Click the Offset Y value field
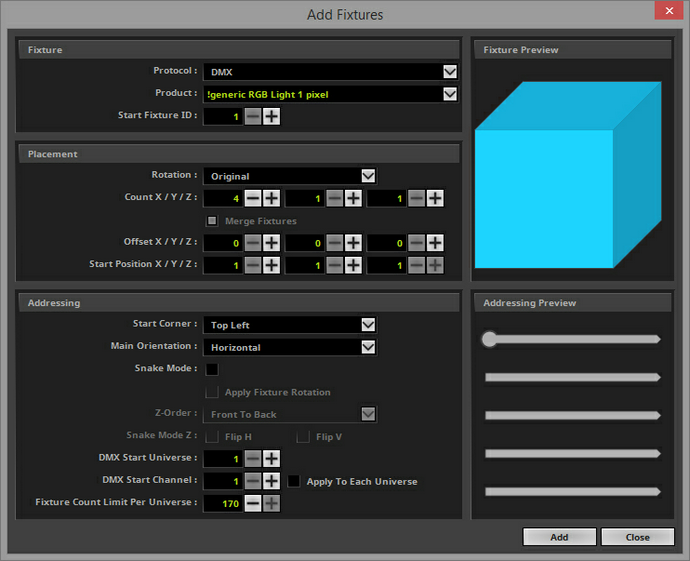The image size is (690, 561). 305,243
